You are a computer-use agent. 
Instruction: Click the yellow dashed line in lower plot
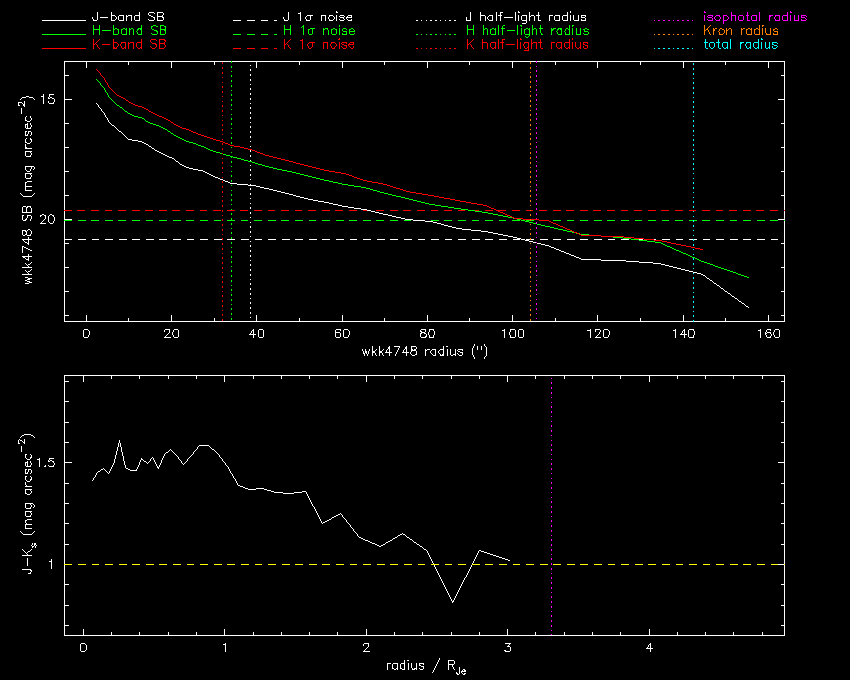click(650, 565)
